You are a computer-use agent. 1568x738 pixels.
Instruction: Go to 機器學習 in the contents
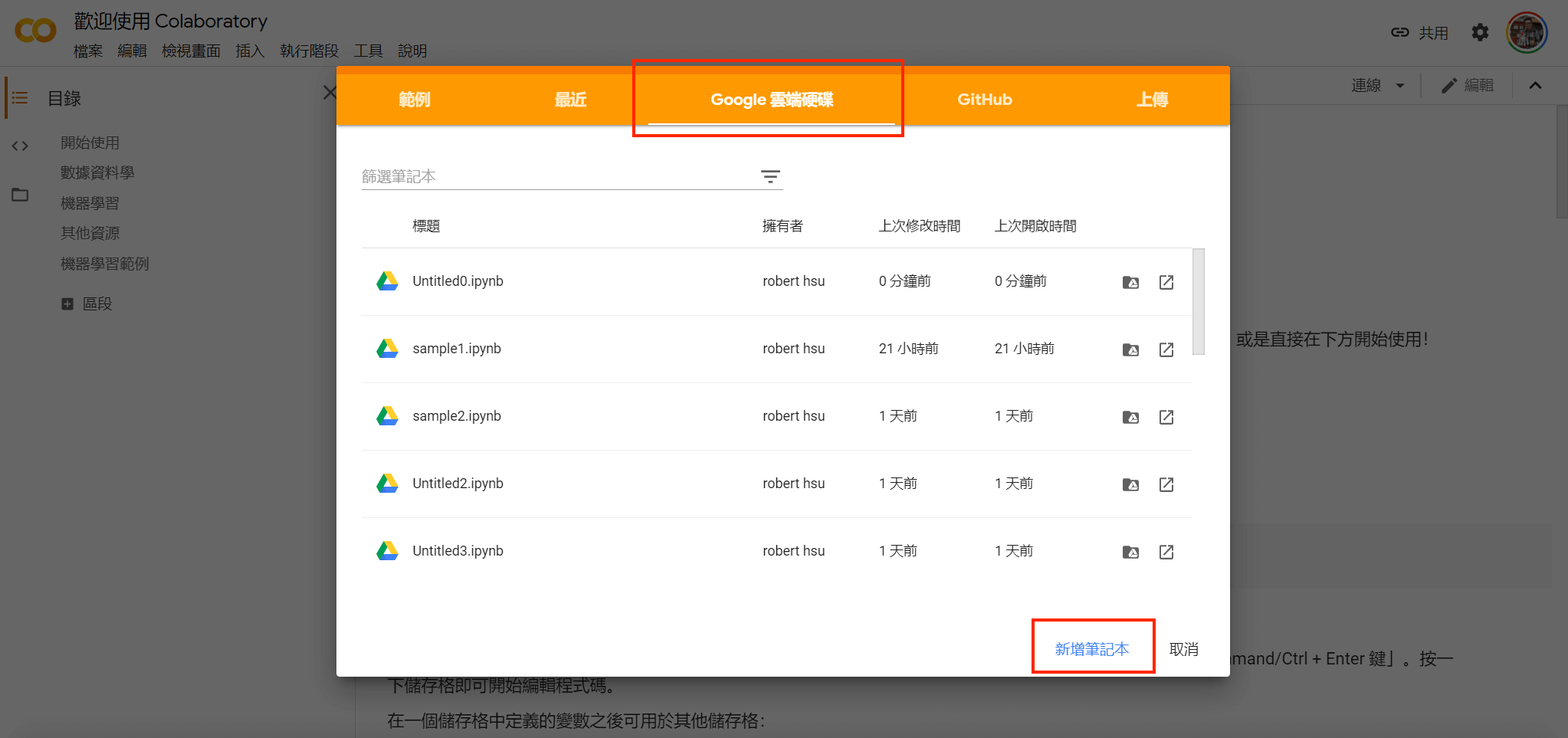pos(90,203)
